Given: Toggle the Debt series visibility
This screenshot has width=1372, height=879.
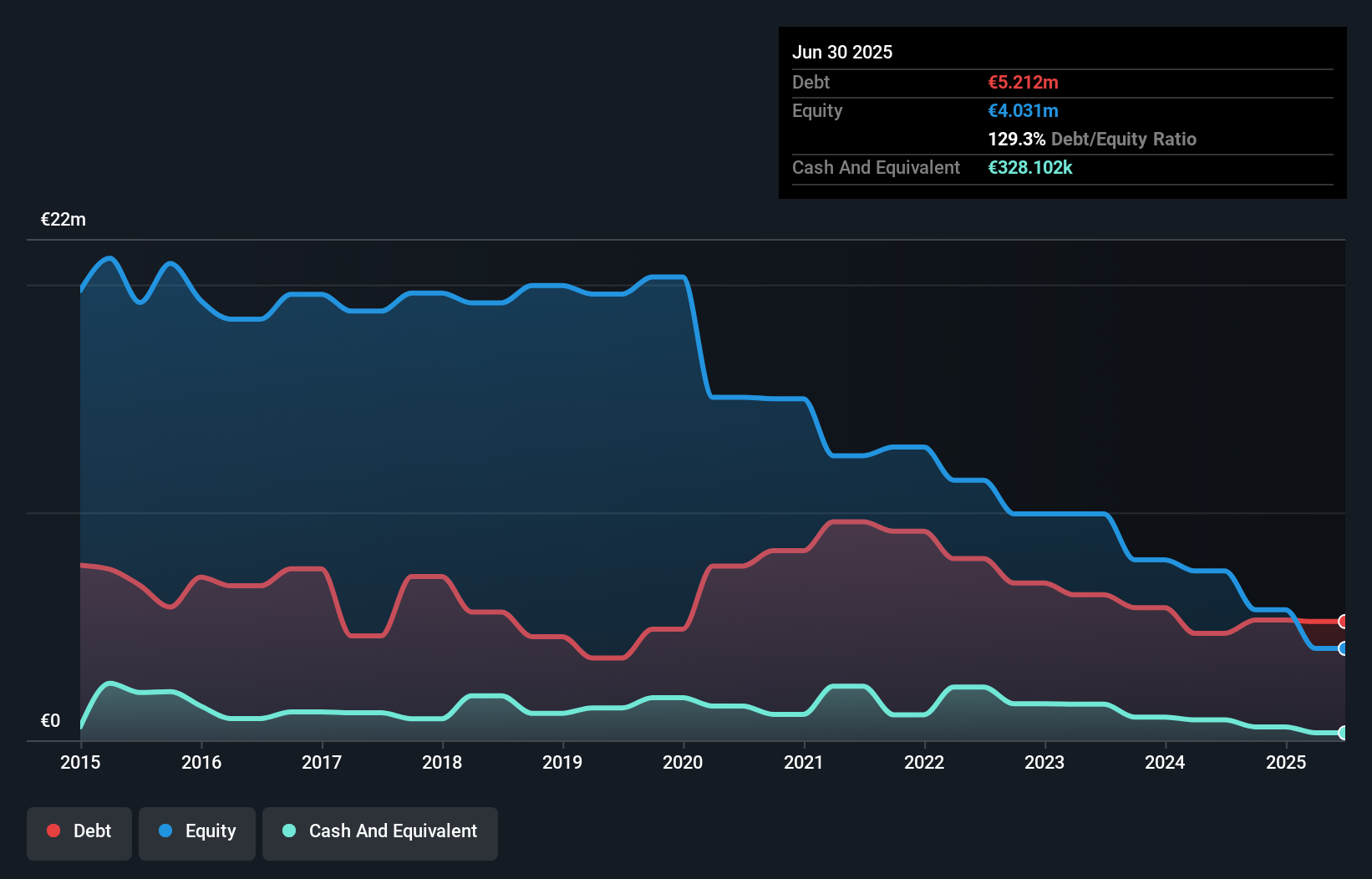Looking at the screenshot, I should (79, 831).
